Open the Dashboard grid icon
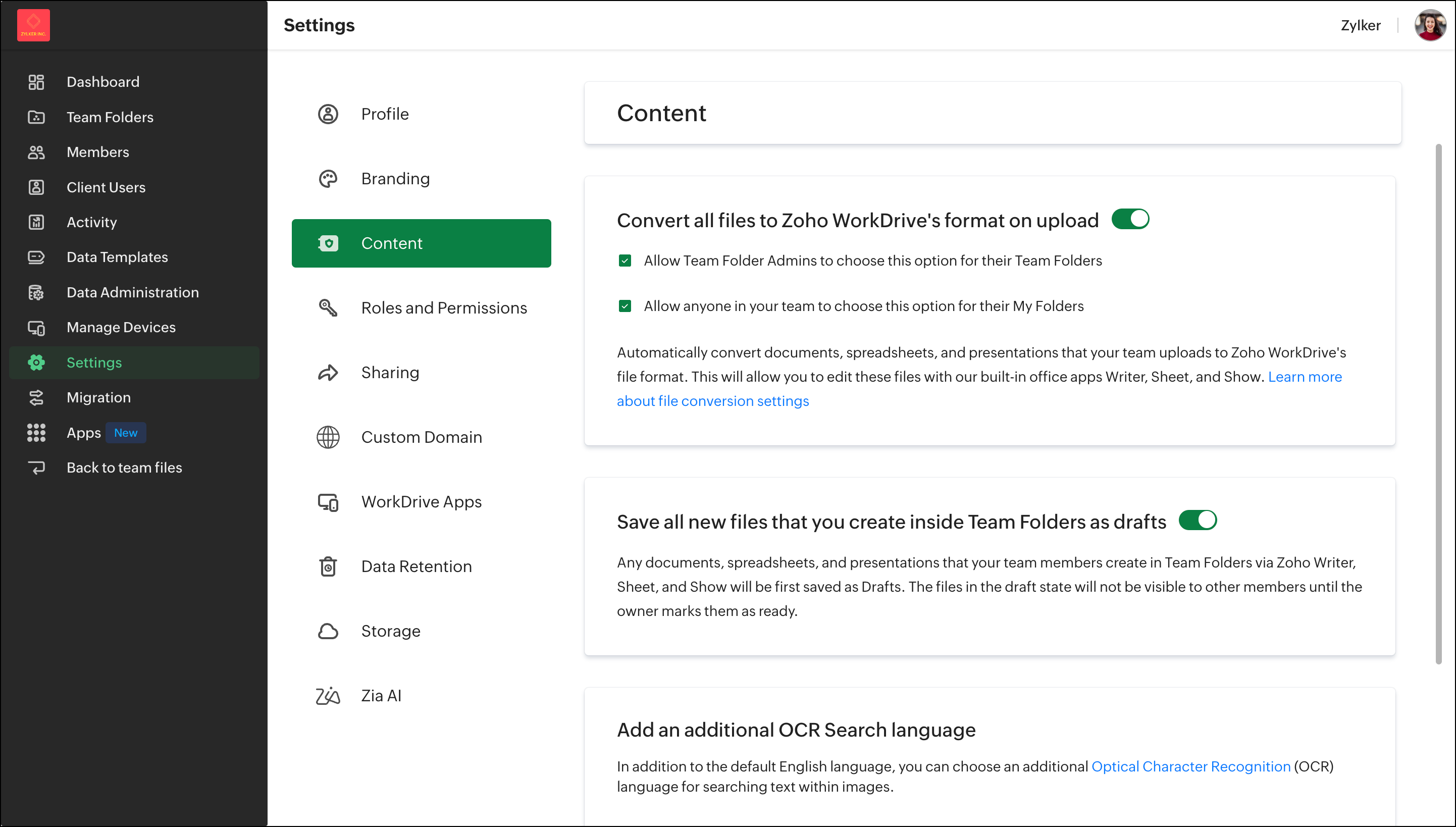The image size is (1456, 827). click(36, 82)
